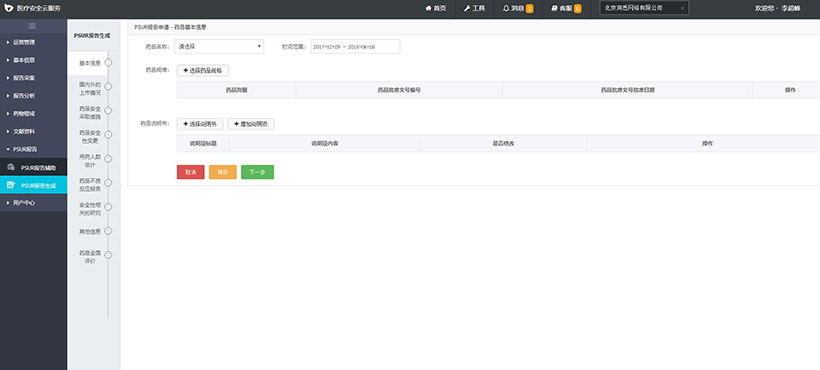Select the last wizard step circle

tap(108, 255)
